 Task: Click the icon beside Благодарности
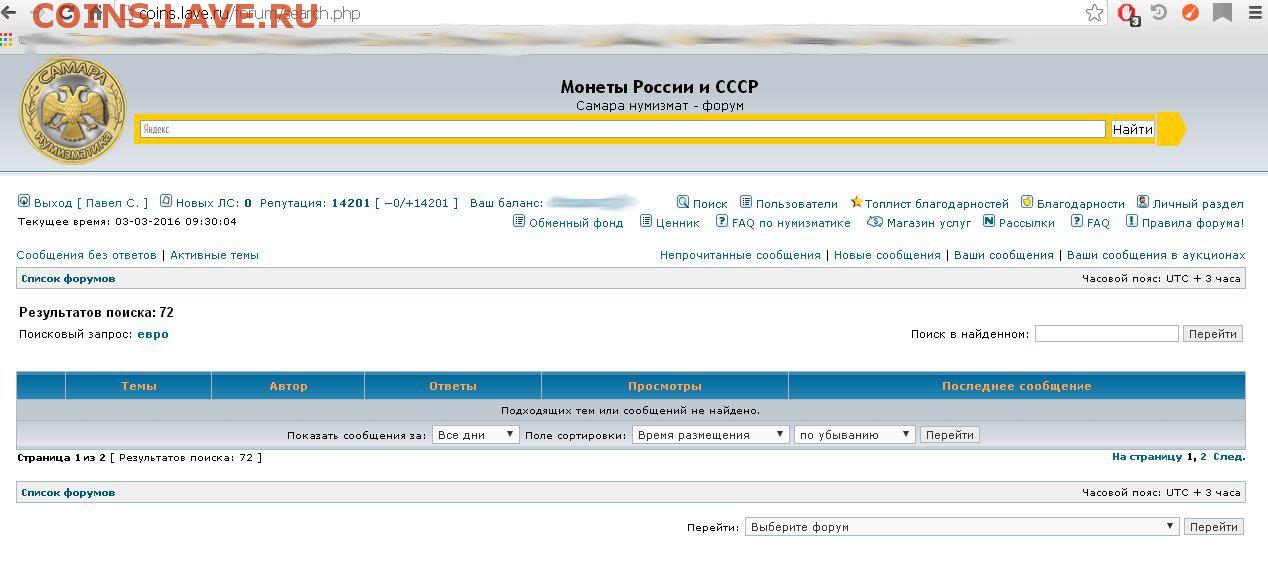[1027, 202]
